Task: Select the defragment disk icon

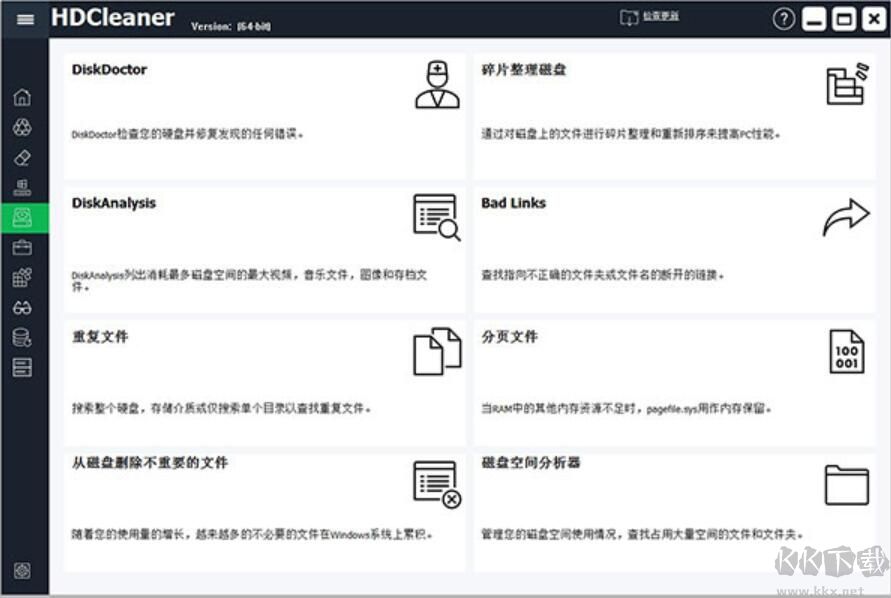Action: pyautogui.click(x=847, y=85)
